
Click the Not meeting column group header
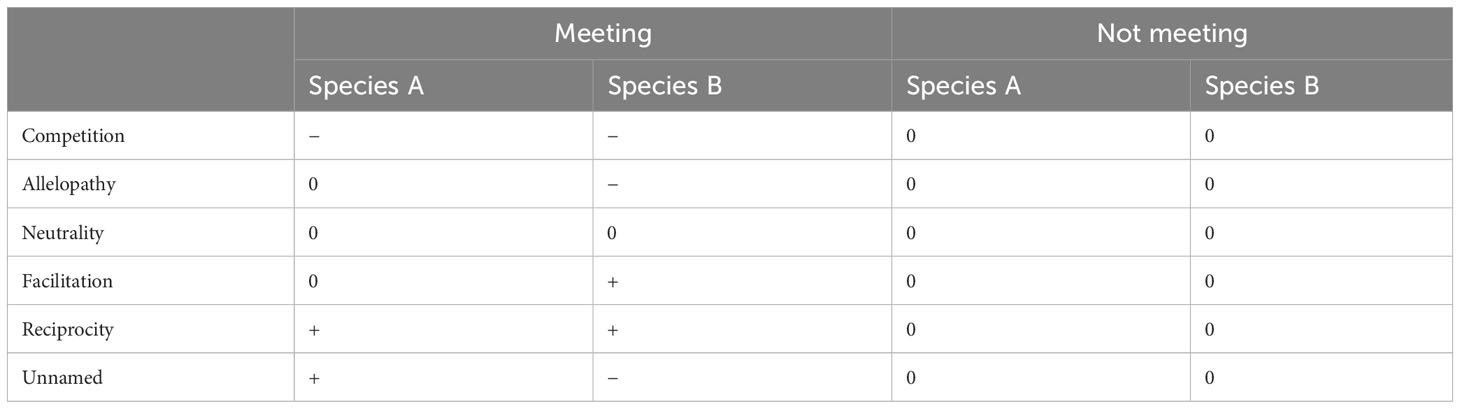[1172, 34]
